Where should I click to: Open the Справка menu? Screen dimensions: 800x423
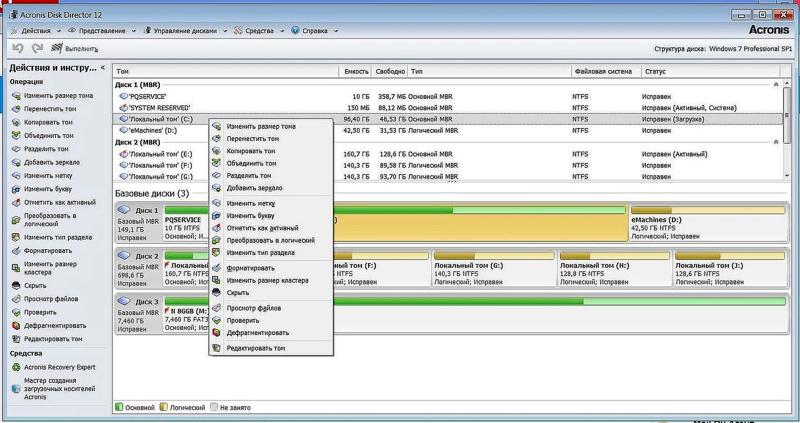(x=315, y=31)
